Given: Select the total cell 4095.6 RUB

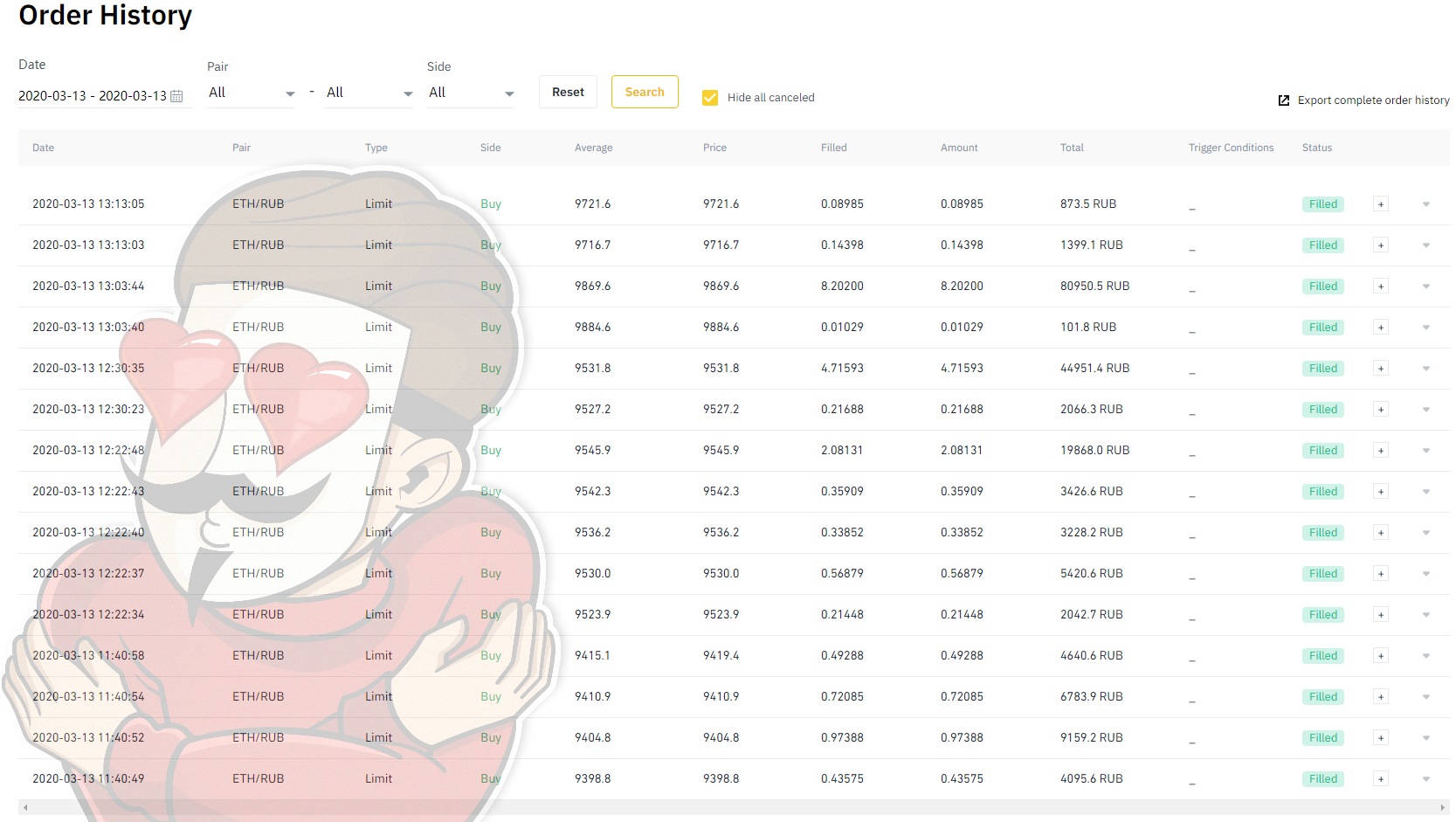Looking at the screenshot, I should click(x=1092, y=779).
